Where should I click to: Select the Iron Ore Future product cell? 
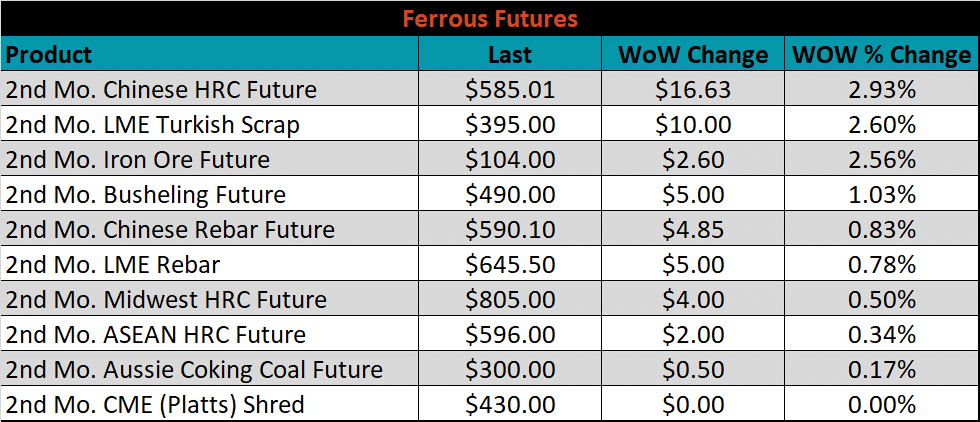(x=210, y=159)
